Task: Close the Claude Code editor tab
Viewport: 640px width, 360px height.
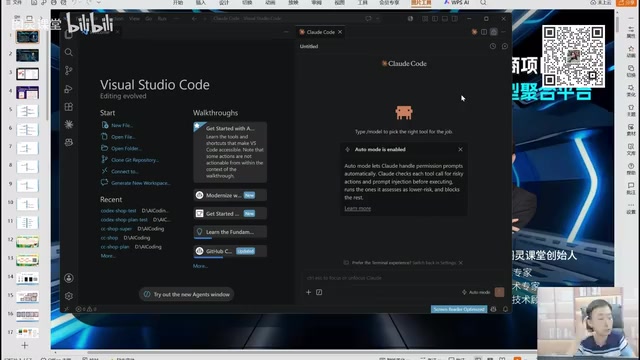Action: click(x=340, y=32)
